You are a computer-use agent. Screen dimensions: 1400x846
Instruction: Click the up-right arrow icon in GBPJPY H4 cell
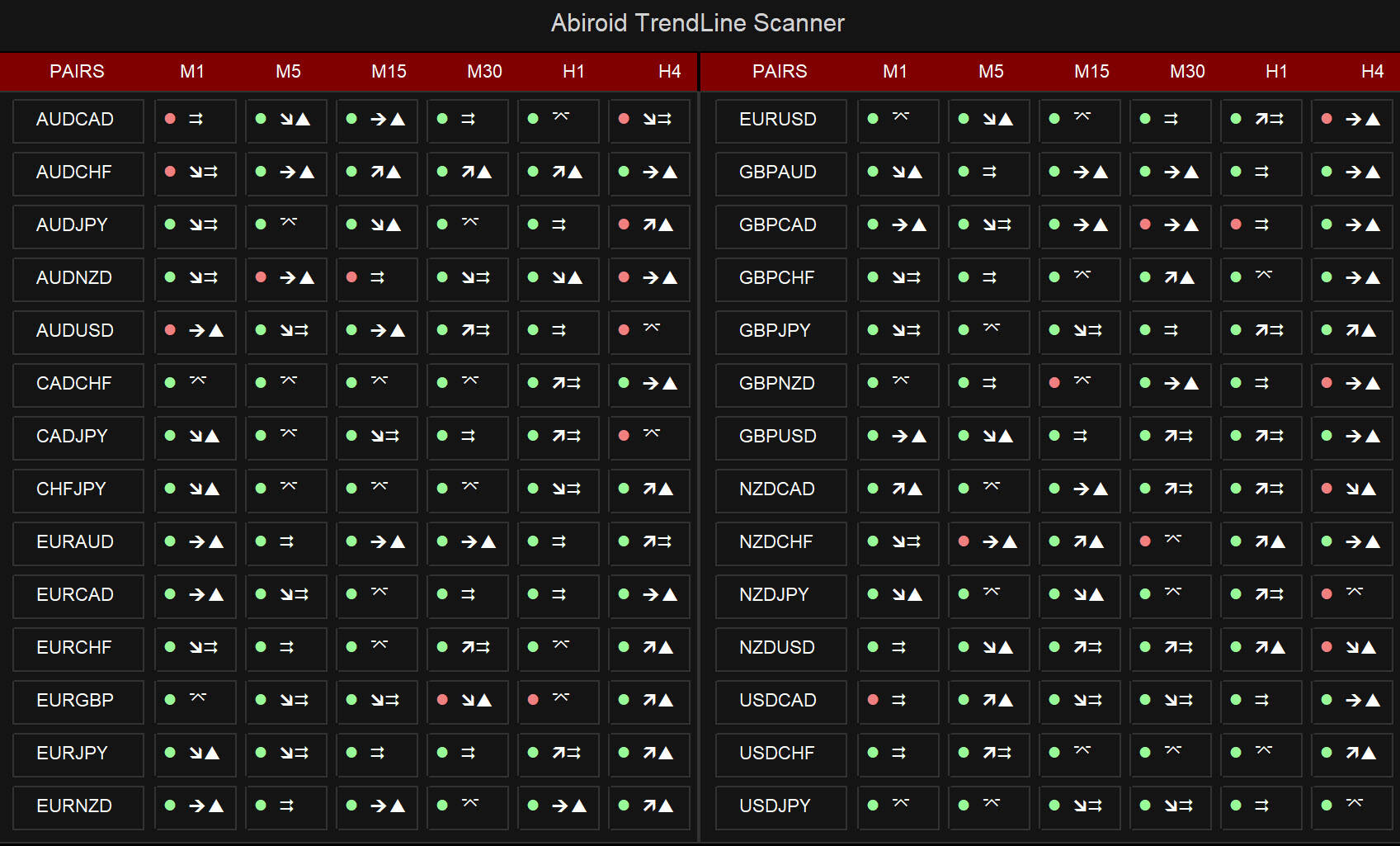click(x=1353, y=331)
